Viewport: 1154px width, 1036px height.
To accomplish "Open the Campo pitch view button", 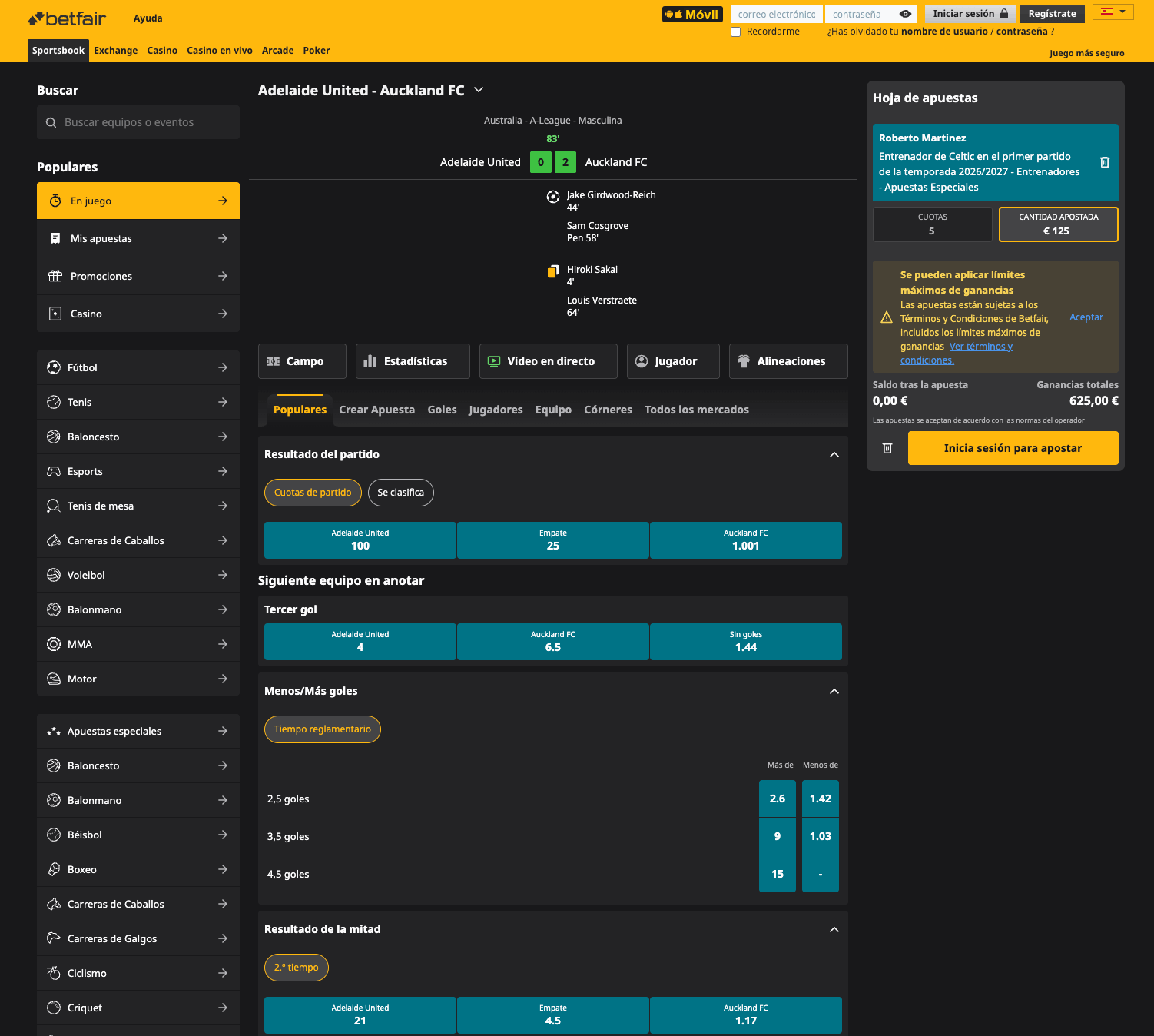I will point(302,361).
